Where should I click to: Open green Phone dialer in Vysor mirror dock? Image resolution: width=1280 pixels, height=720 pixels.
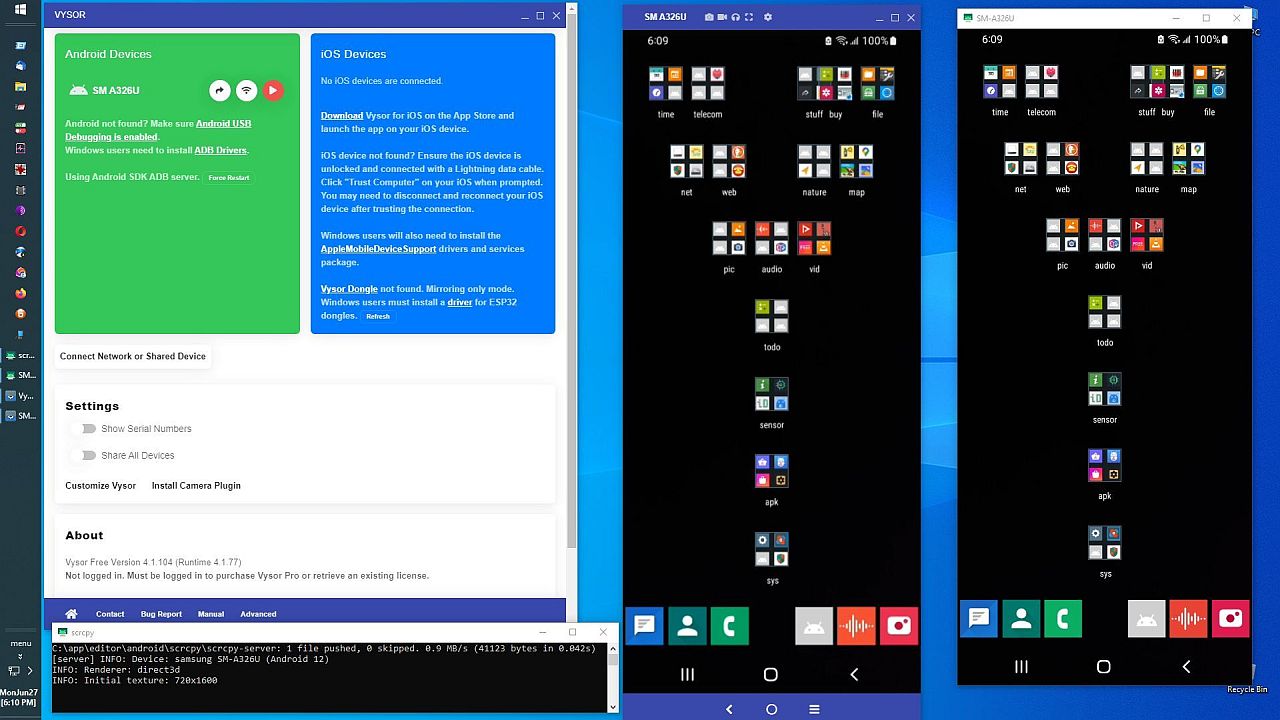[730, 626]
